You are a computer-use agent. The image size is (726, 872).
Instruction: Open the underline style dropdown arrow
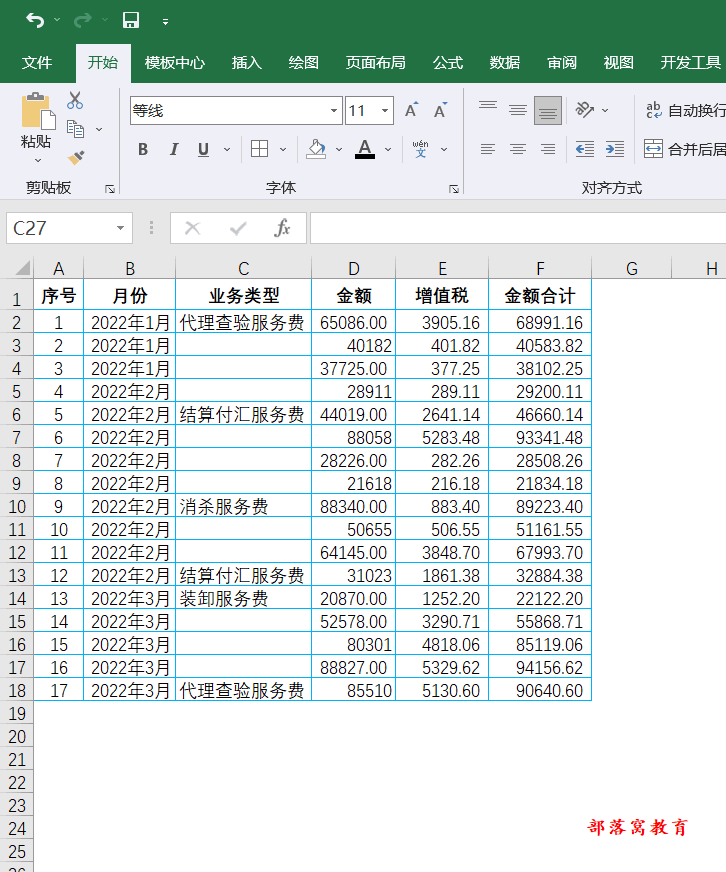226,150
